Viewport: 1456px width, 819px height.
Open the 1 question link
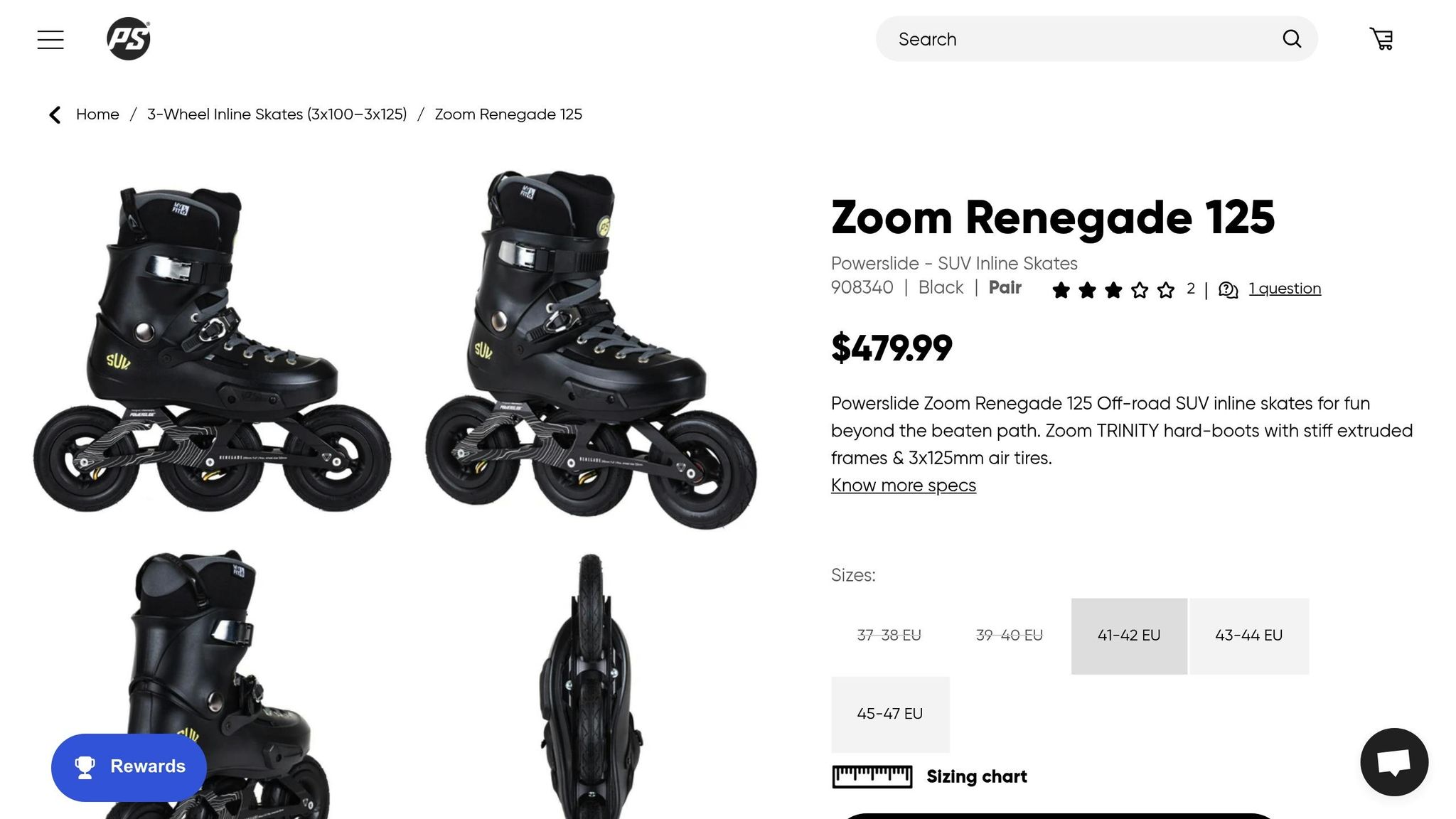click(x=1285, y=288)
